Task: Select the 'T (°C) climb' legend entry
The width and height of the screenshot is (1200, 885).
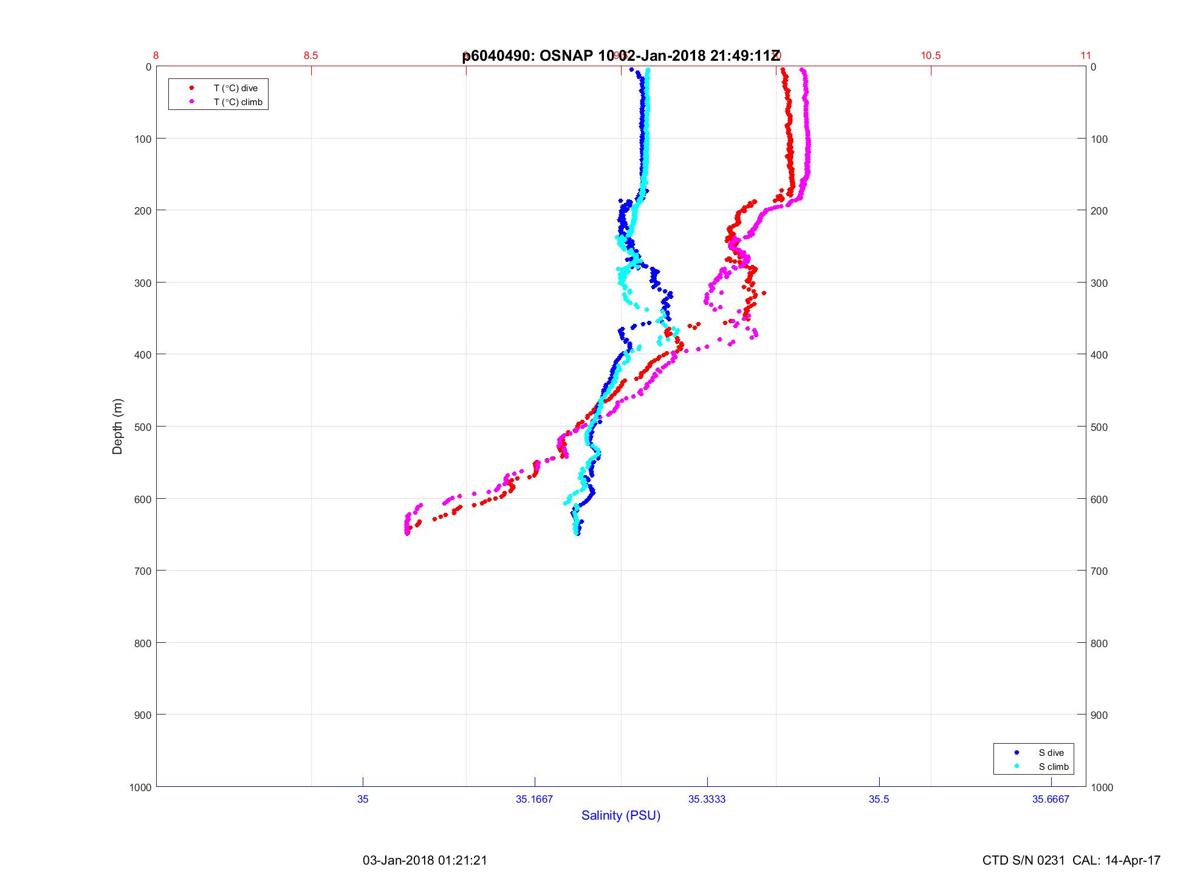Action: [239, 102]
